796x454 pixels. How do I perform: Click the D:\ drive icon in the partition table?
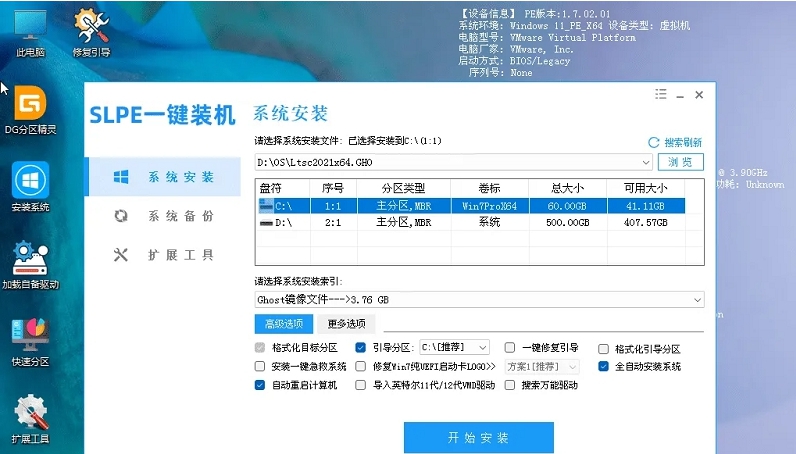click(x=266, y=222)
